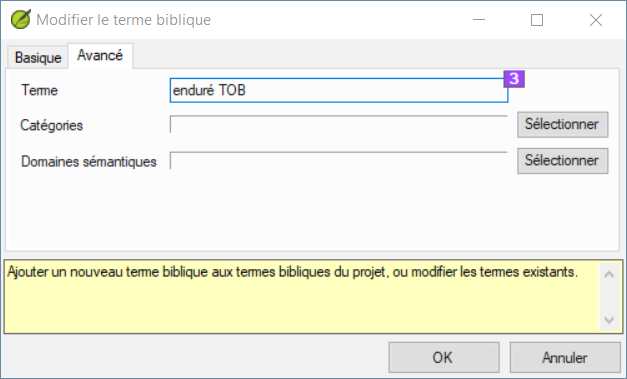This screenshot has width=627, height=379.
Task: Click the purple number 3 badge
Action: [x=514, y=79]
